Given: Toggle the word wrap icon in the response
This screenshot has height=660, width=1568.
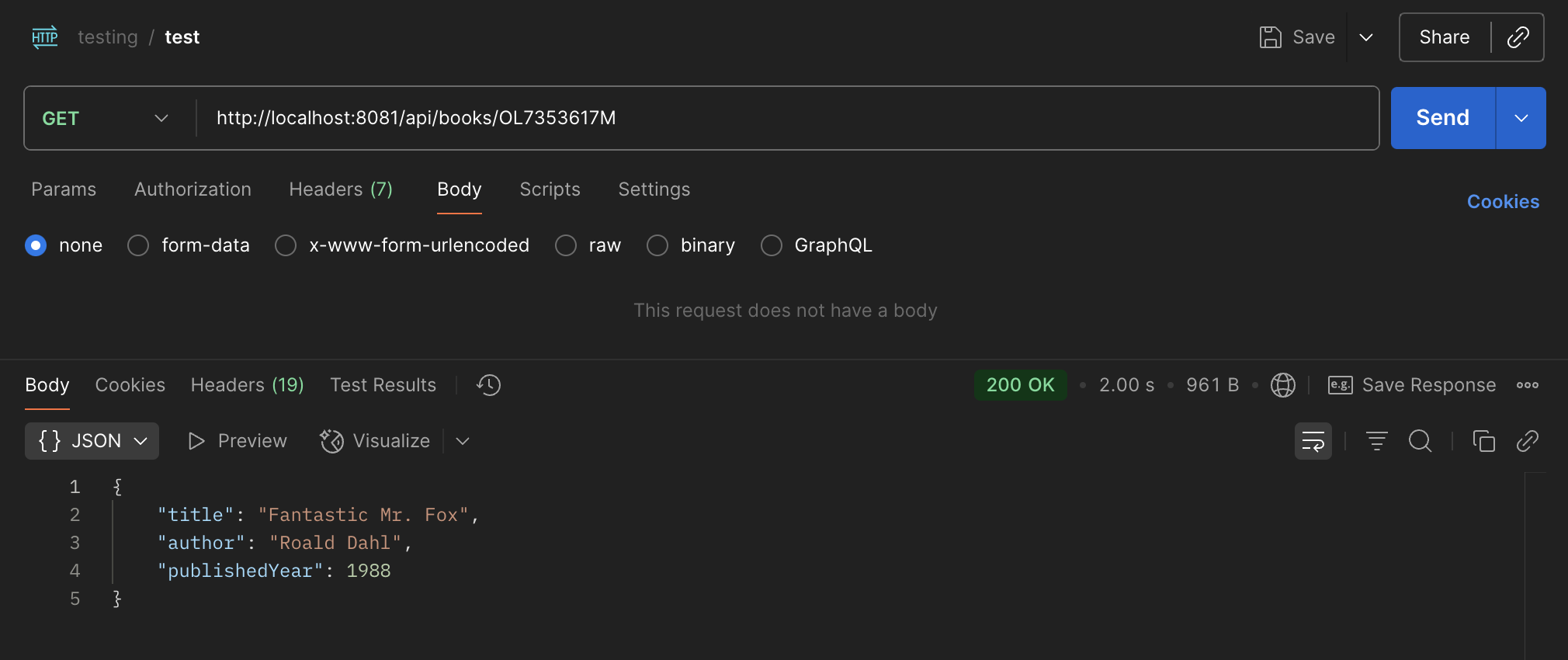Looking at the screenshot, I should pyautogui.click(x=1313, y=441).
